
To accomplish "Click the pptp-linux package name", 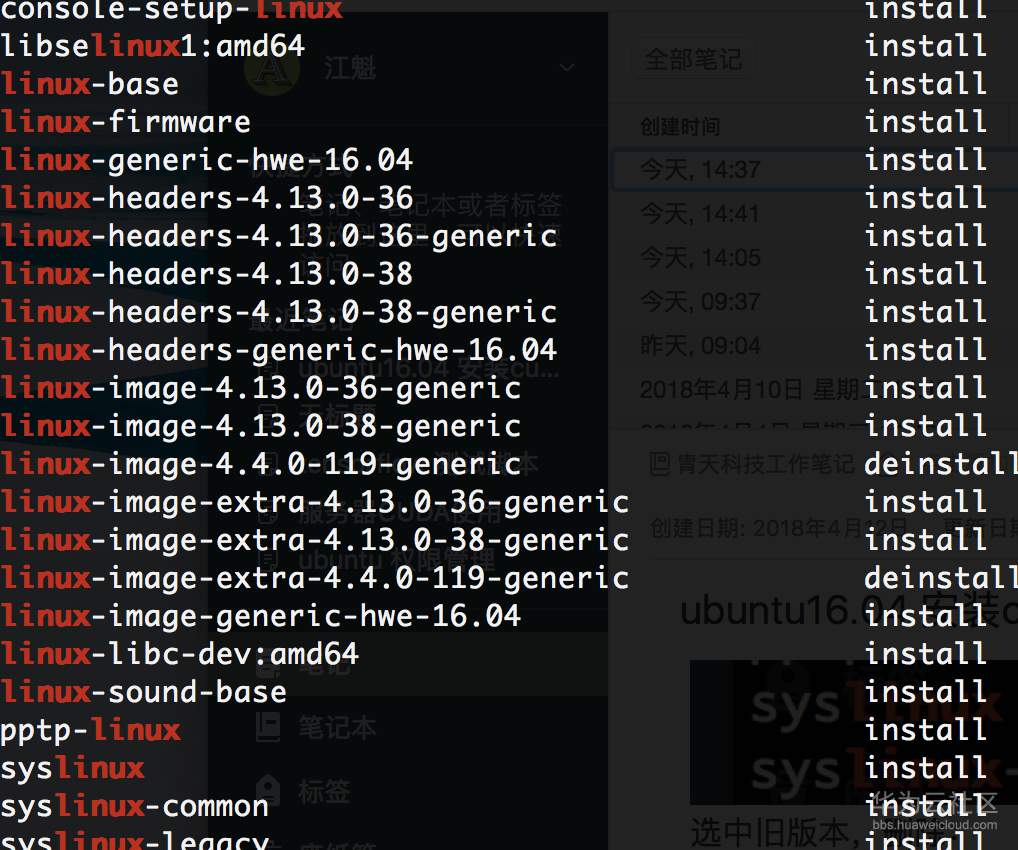I will (x=90, y=731).
